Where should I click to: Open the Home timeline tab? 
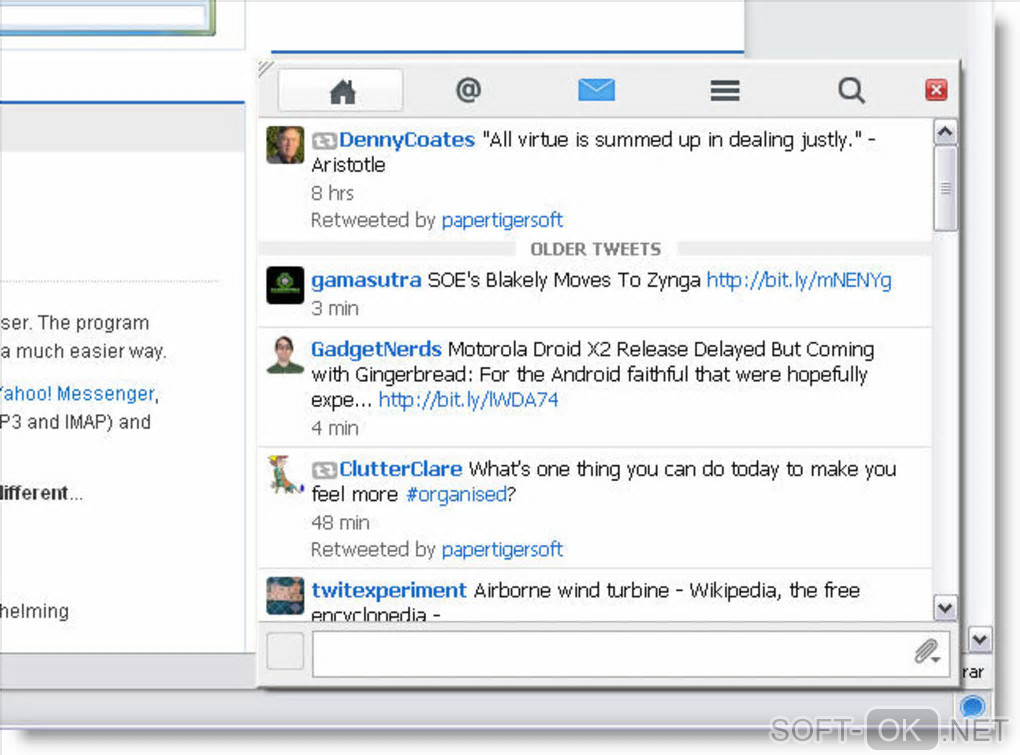tap(340, 90)
